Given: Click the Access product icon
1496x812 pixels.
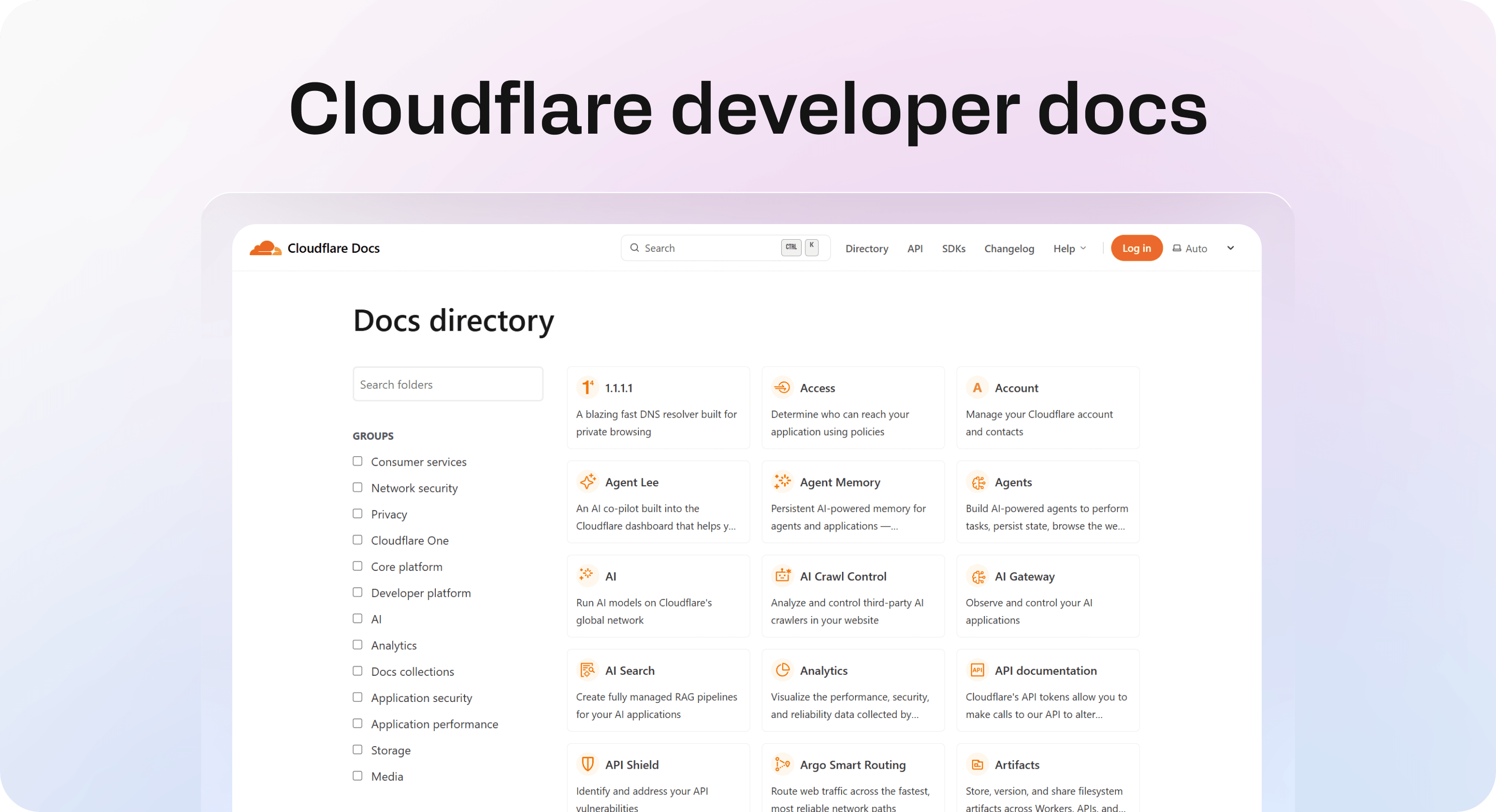Looking at the screenshot, I should [782, 387].
